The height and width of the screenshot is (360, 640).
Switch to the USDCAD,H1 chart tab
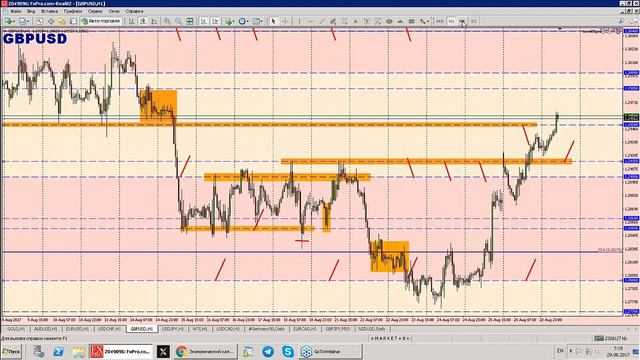click(228, 329)
